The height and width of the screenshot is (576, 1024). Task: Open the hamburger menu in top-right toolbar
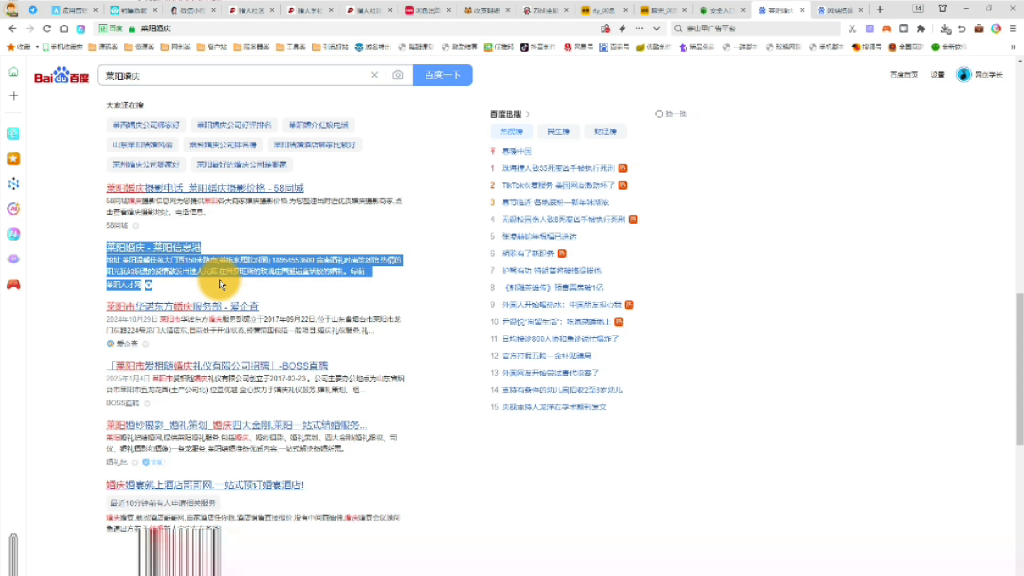point(1013,28)
